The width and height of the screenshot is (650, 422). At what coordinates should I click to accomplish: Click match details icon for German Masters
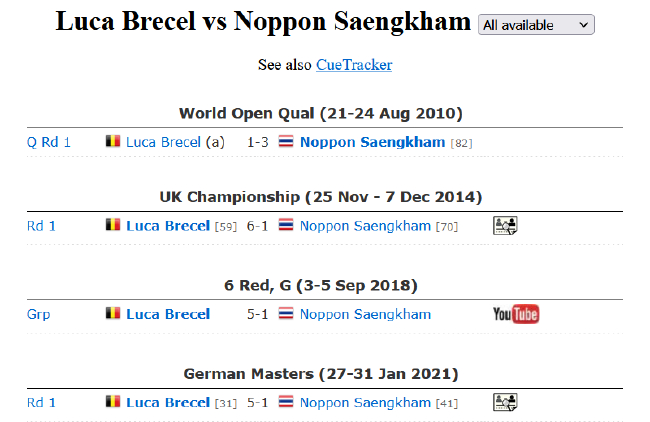tap(505, 402)
